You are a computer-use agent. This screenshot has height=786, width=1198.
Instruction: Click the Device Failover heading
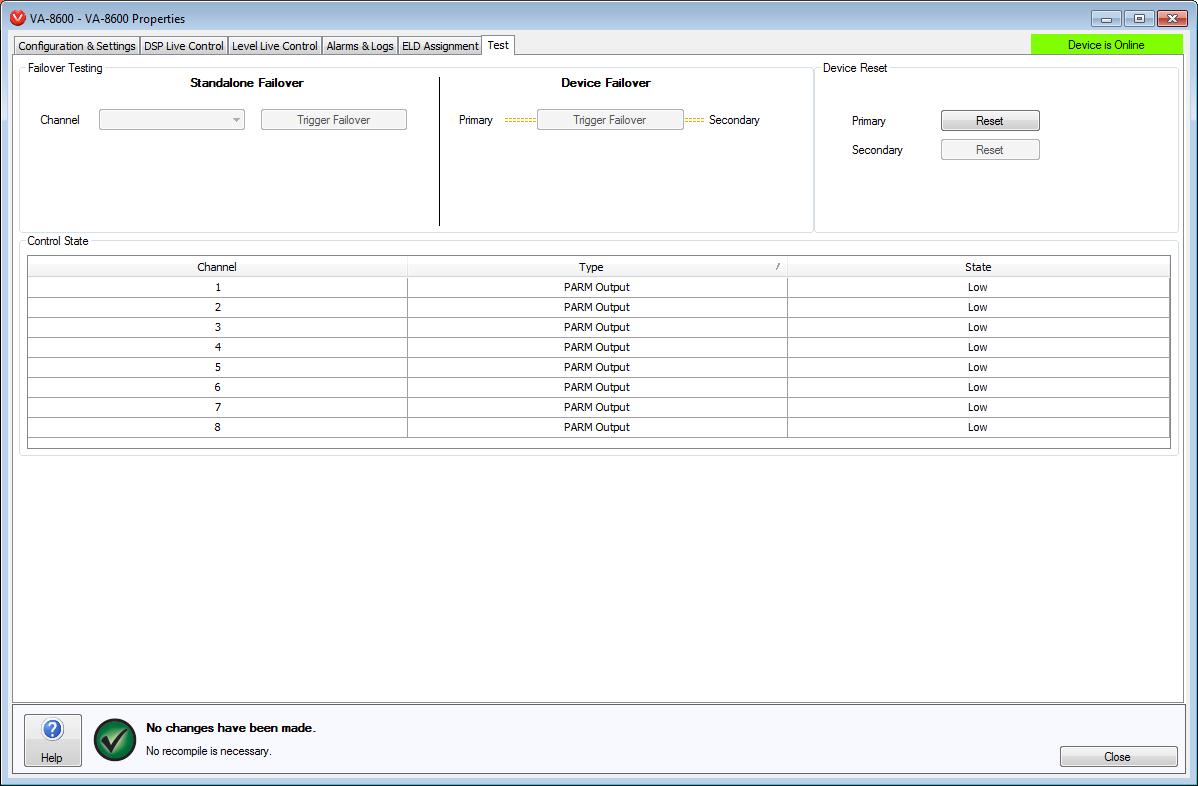(606, 82)
